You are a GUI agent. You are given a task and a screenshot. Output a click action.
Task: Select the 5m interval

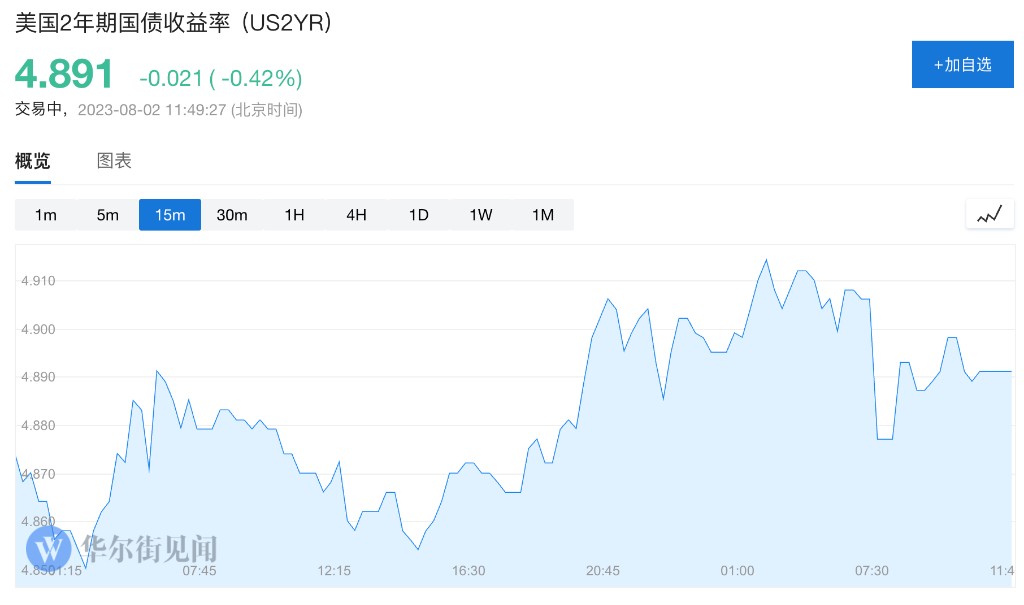coord(108,215)
